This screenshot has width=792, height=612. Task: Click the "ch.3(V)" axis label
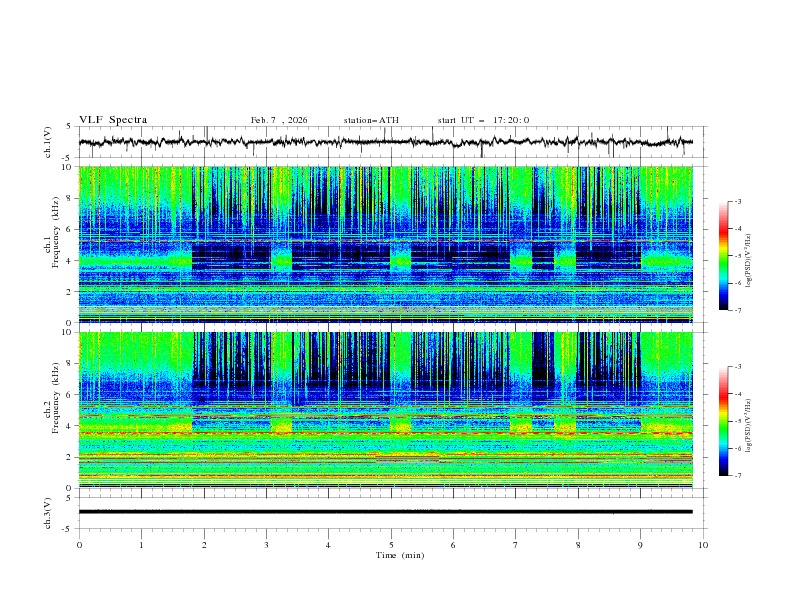(48, 513)
